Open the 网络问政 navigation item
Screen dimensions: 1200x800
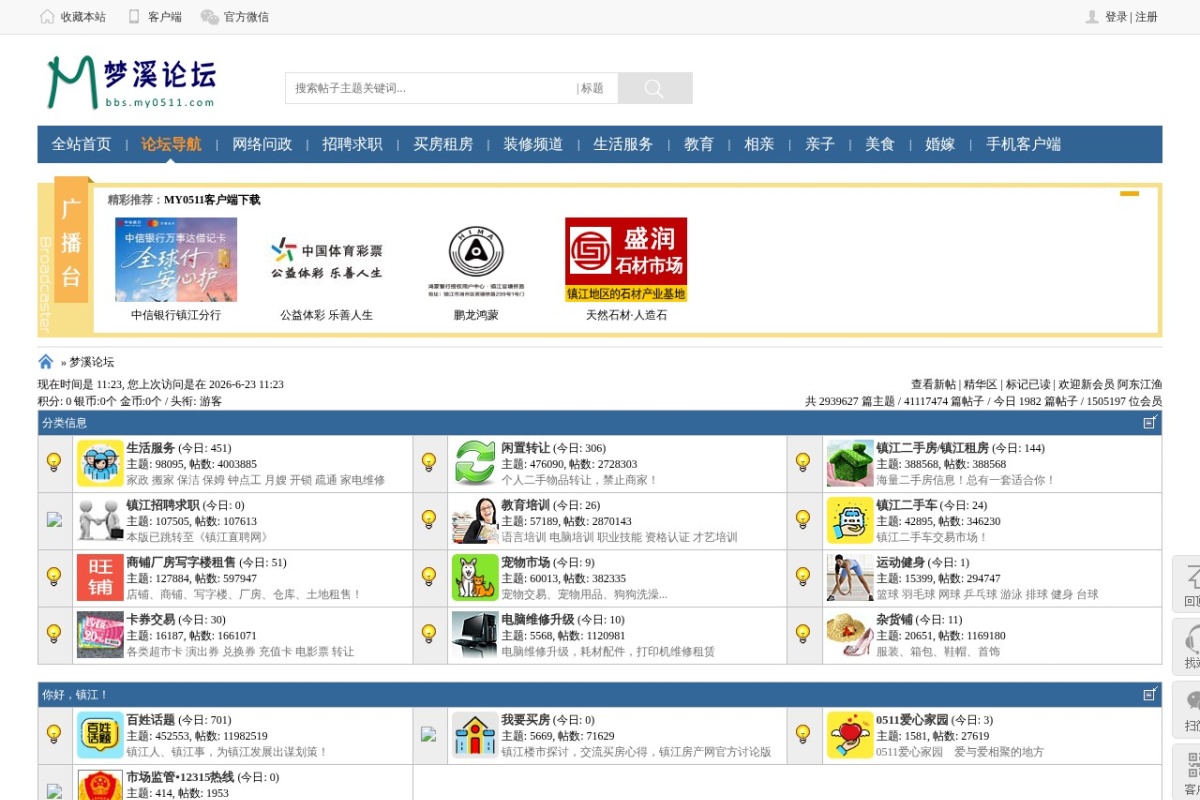tap(262, 144)
